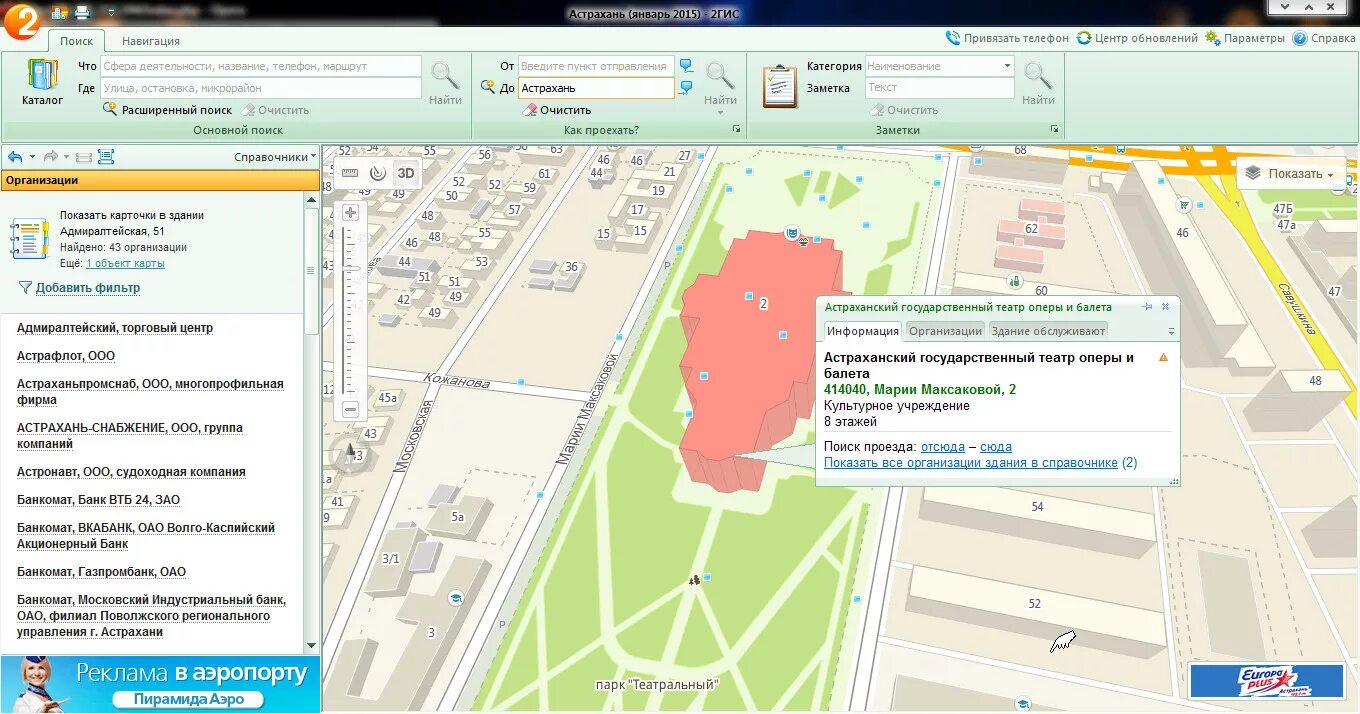The image size is (1360, 714).
Task: Click отсюда route link
Action: 943,447
